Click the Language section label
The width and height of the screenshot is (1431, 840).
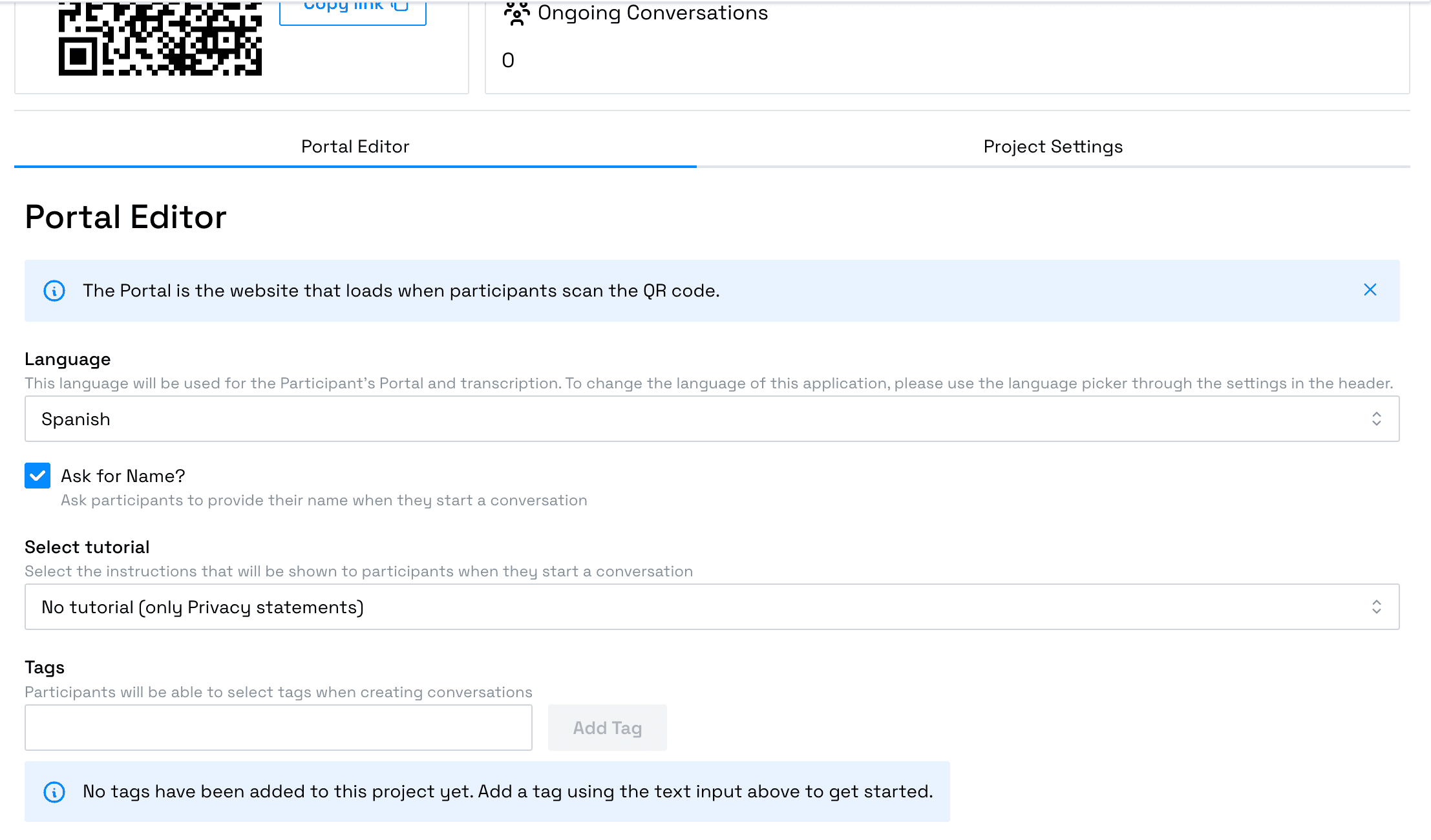68,359
